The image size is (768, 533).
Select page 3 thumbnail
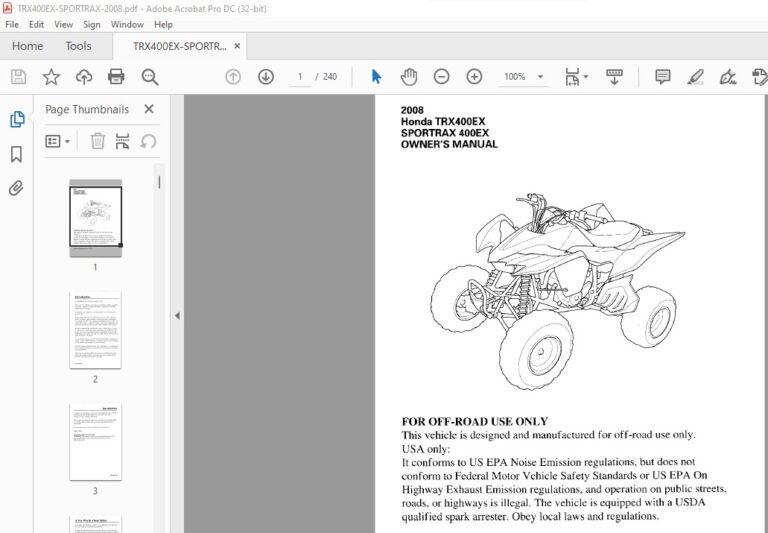tap(96, 442)
